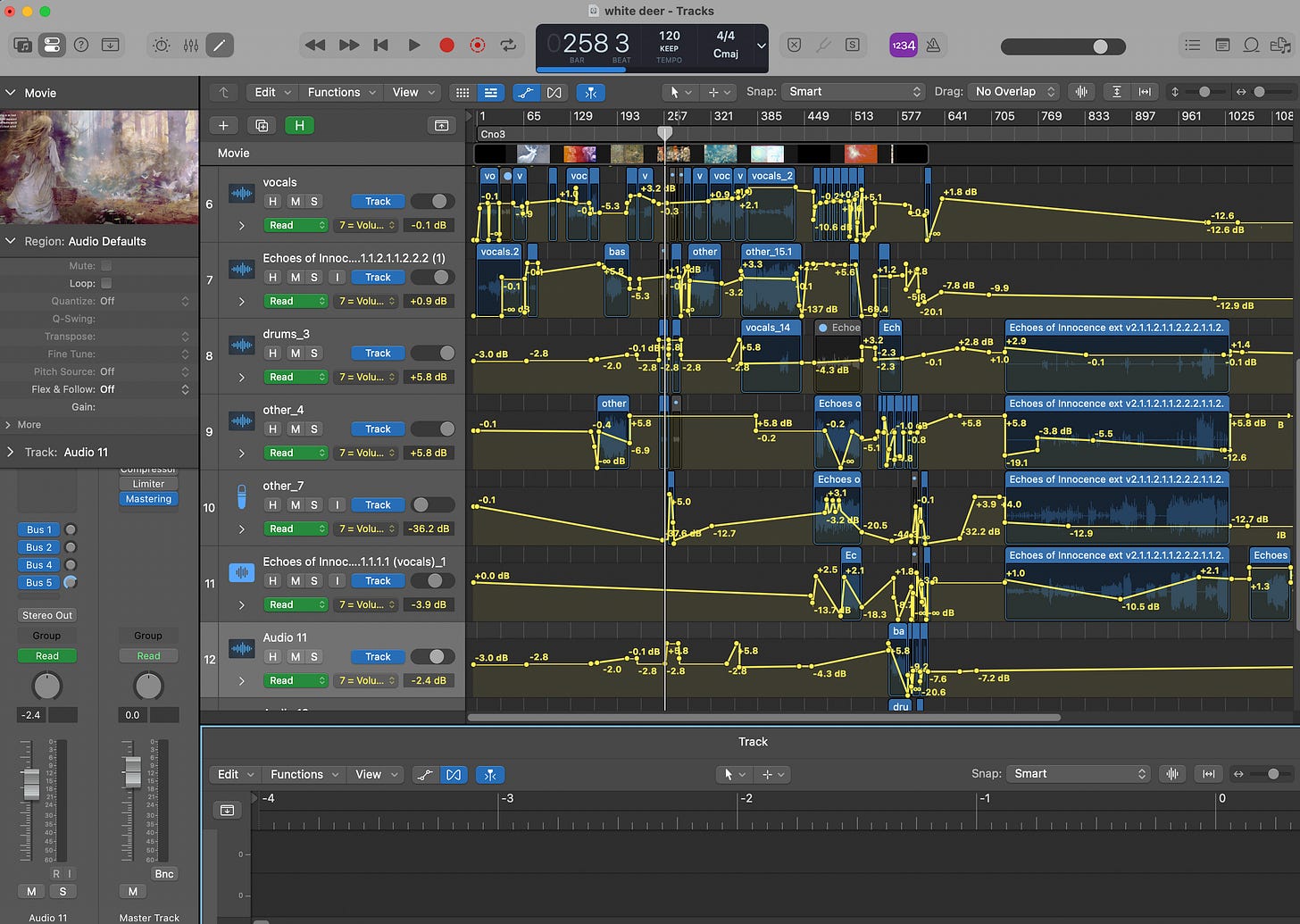Image resolution: width=1300 pixels, height=924 pixels.
Task: Click the Mastering plugin slot
Action: [148, 499]
